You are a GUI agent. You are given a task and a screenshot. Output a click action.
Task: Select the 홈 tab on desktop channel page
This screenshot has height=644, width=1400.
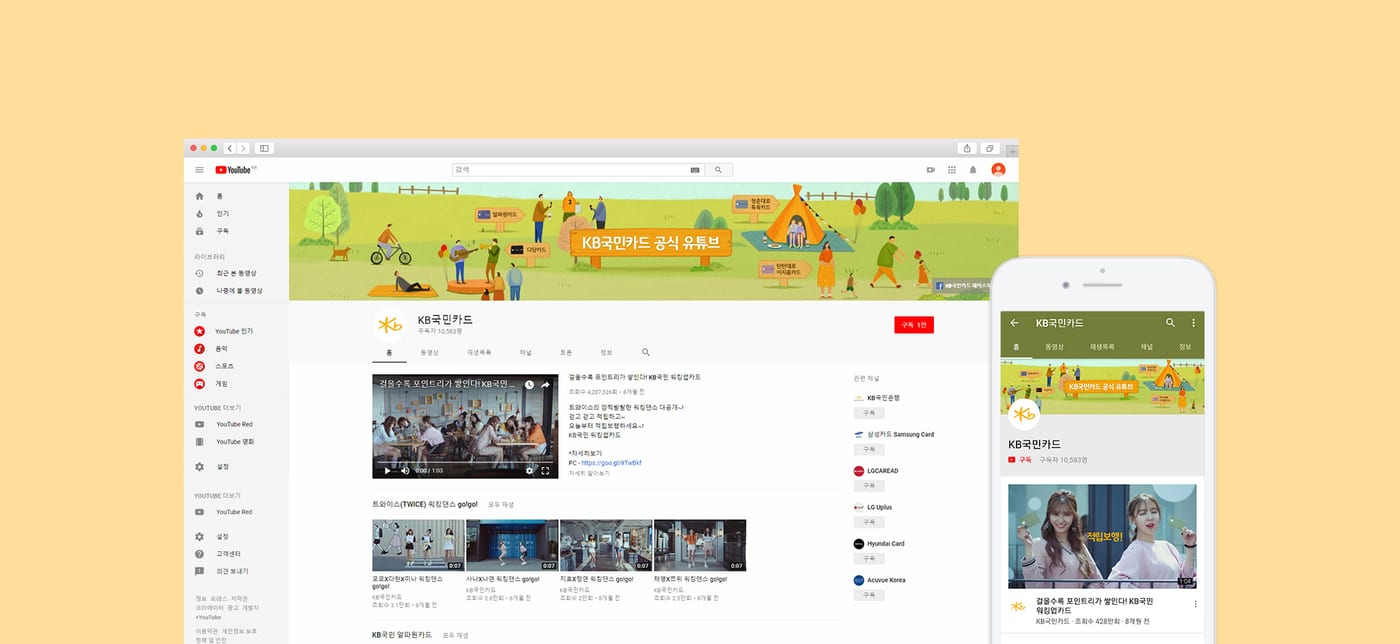(x=389, y=353)
